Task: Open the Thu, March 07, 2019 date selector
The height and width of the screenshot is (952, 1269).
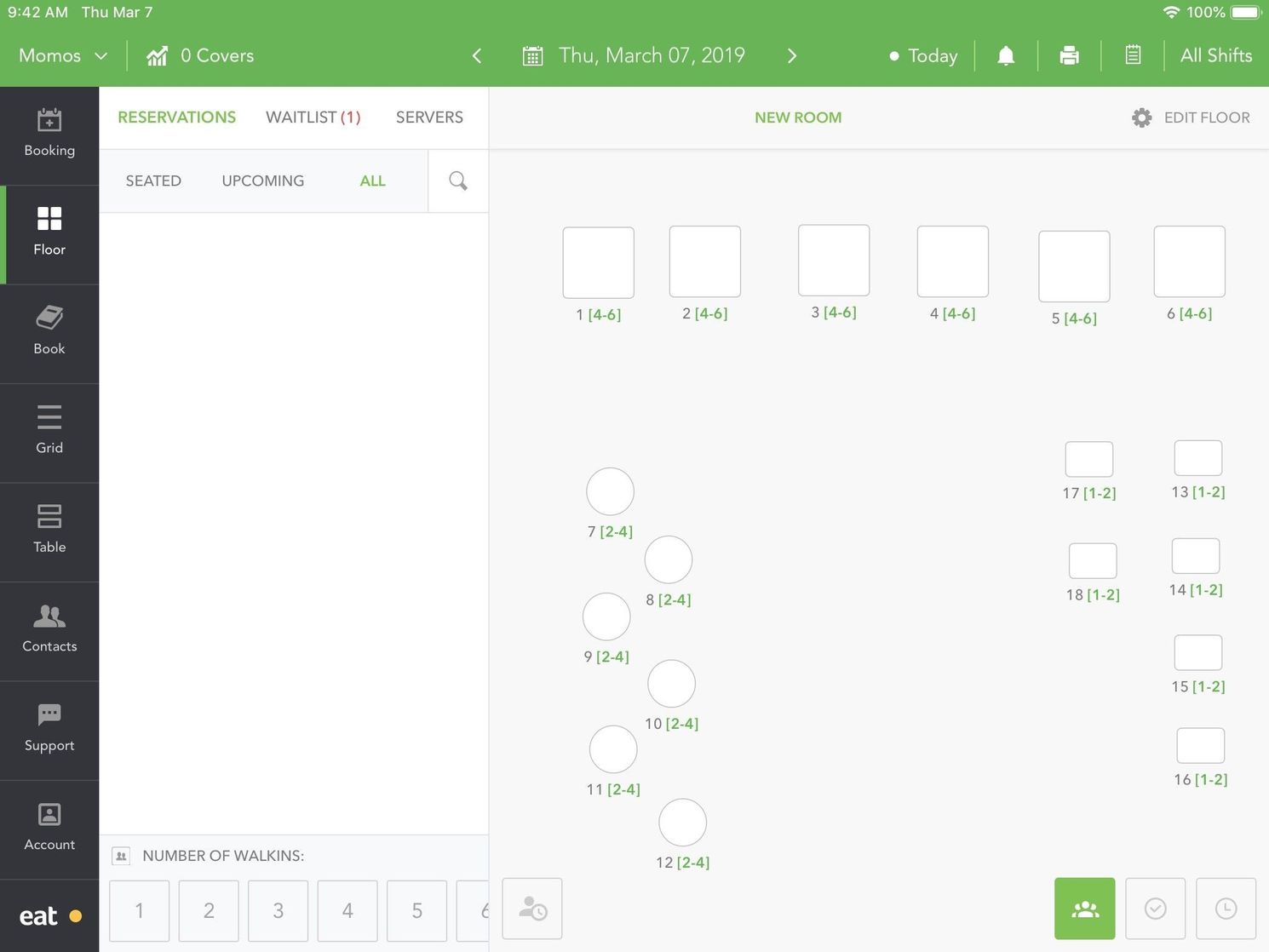Action: click(652, 56)
